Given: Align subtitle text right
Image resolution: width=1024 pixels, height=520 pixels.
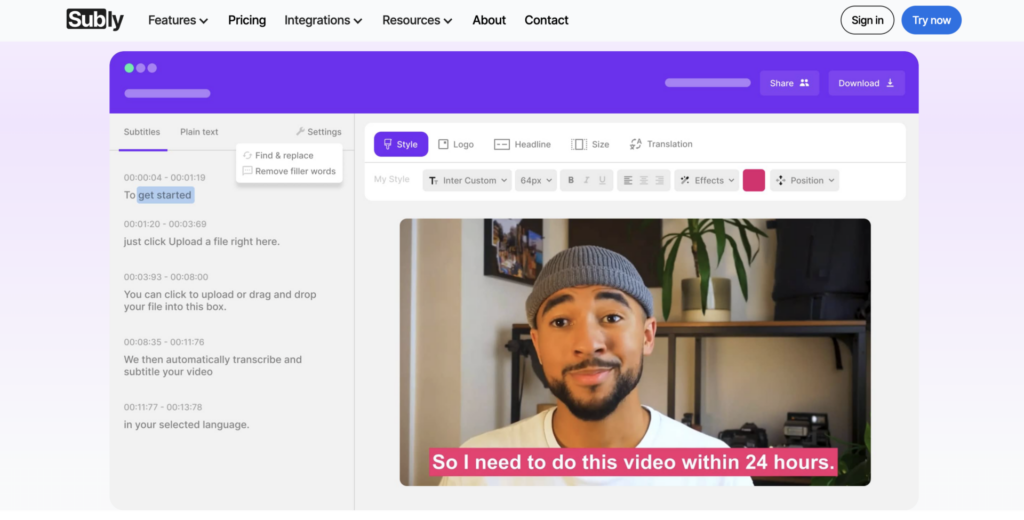Looking at the screenshot, I should tap(660, 181).
